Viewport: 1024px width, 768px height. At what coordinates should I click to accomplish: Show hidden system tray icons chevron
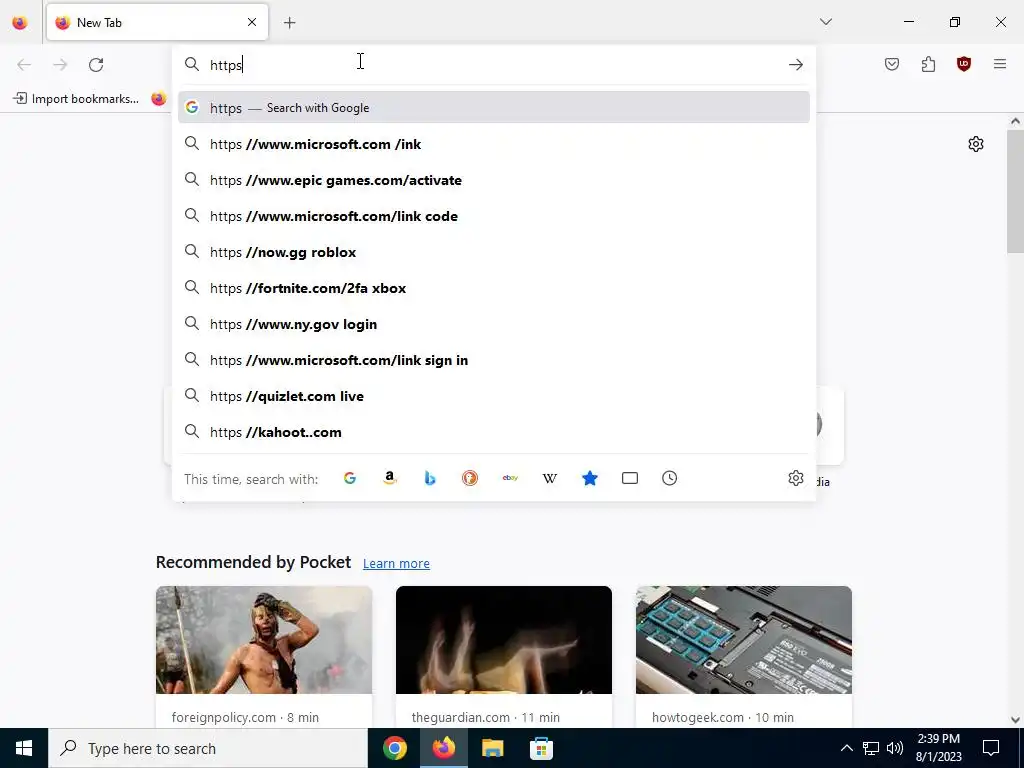pos(846,748)
